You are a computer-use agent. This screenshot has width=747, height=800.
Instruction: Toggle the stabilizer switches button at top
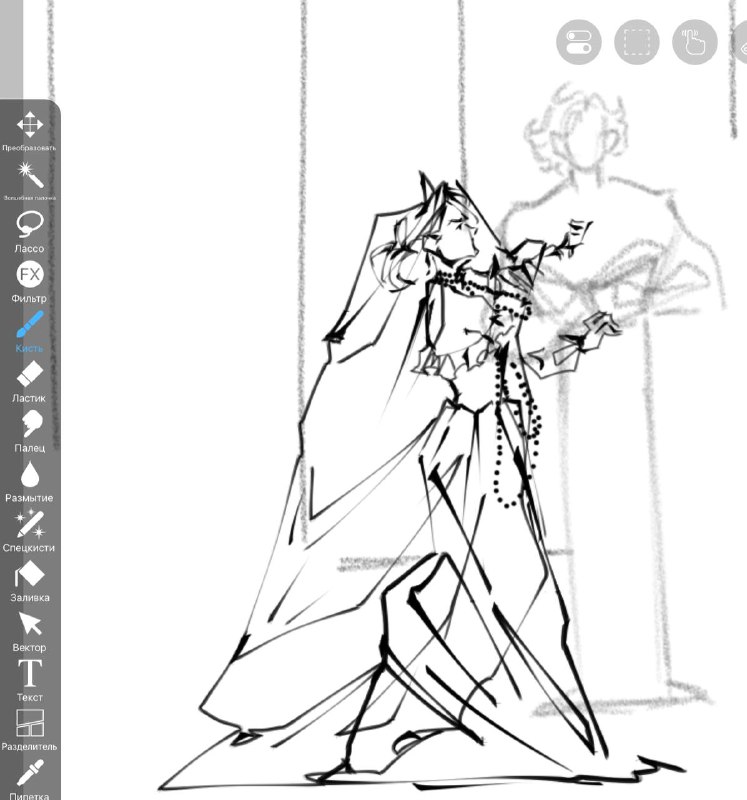579,42
